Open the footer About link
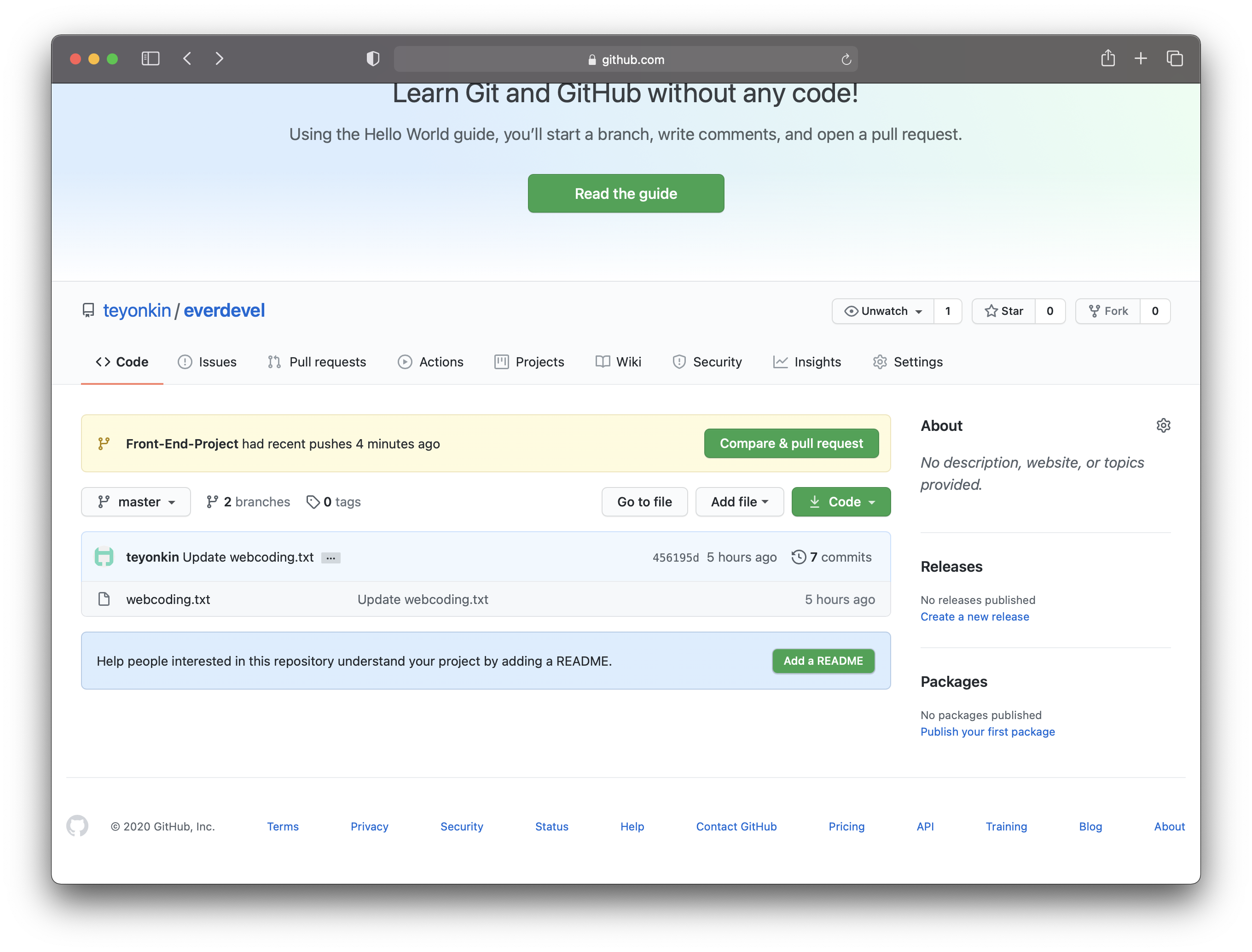 tap(1169, 826)
